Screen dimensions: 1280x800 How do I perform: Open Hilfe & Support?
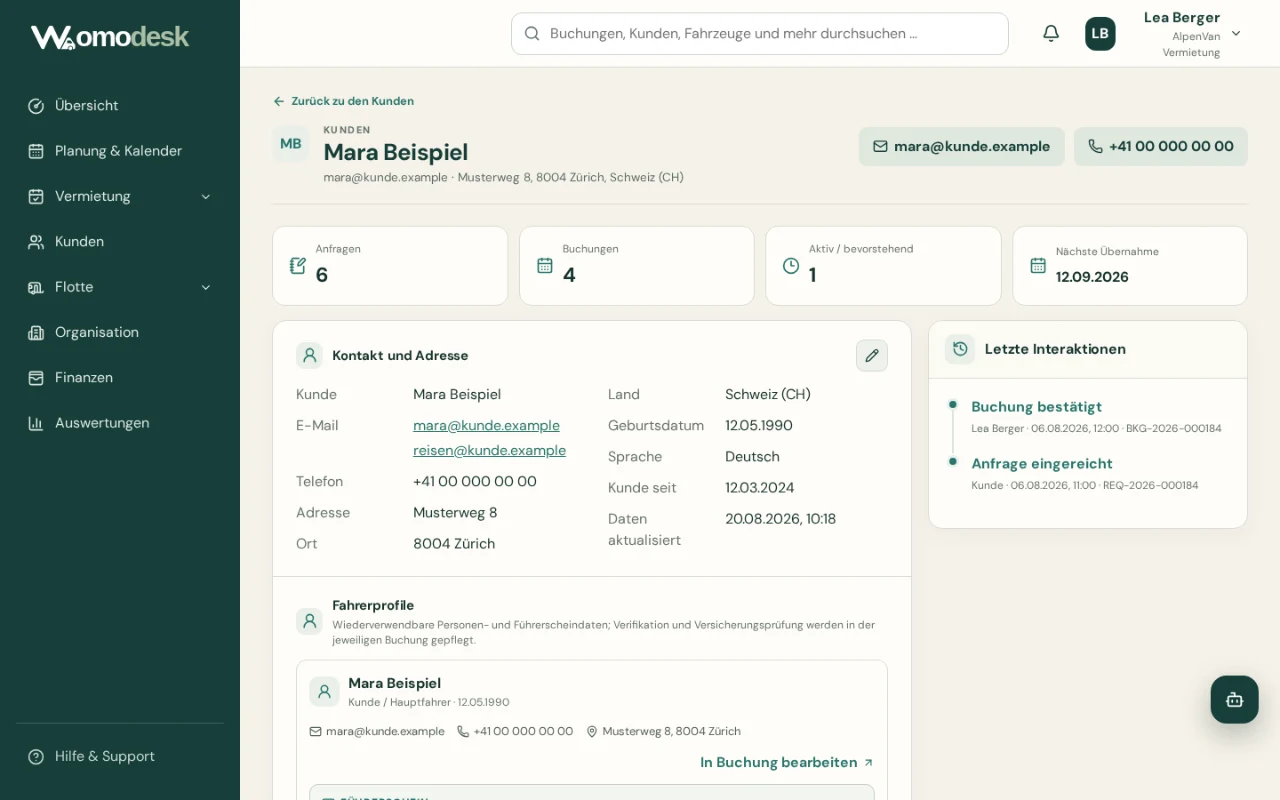[120, 756]
